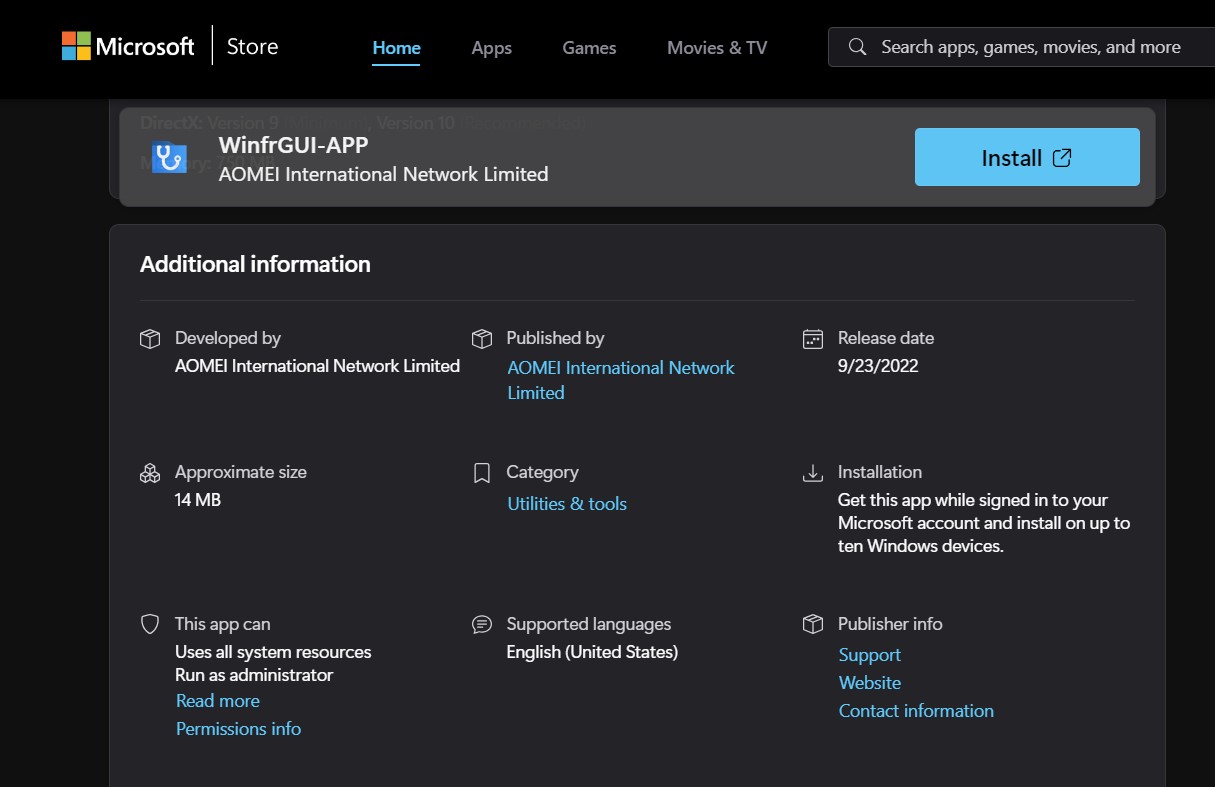Click the AOMEI publisher name under WinfrGUI-APP title
The image size is (1215, 787).
pyautogui.click(x=384, y=174)
